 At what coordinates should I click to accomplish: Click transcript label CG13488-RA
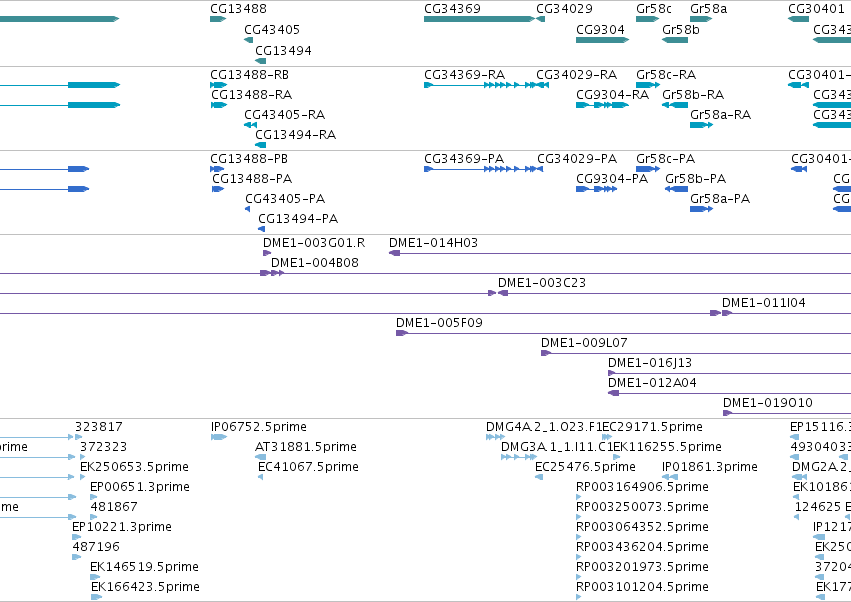(252, 95)
